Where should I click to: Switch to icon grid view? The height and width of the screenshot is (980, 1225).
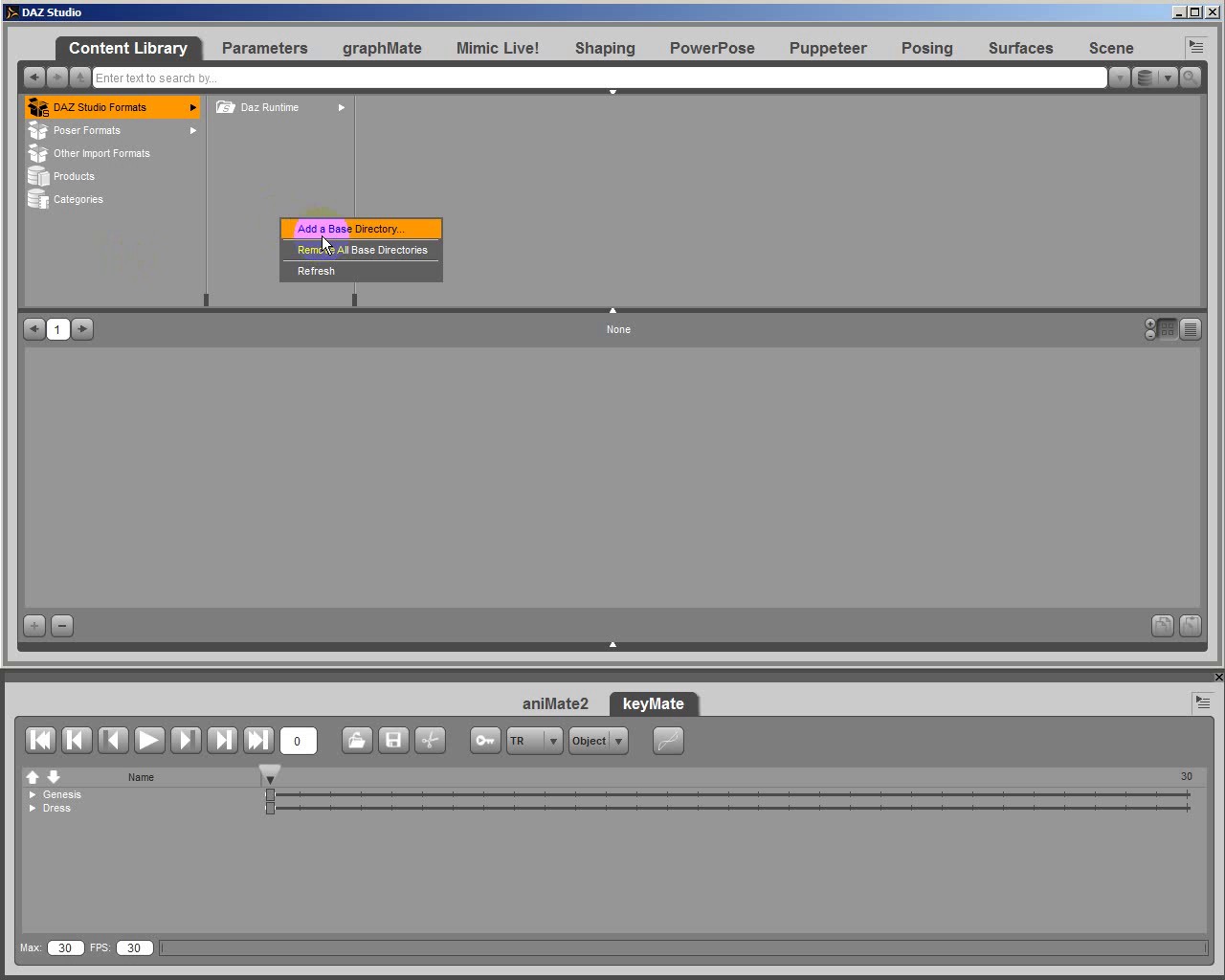(1168, 329)
